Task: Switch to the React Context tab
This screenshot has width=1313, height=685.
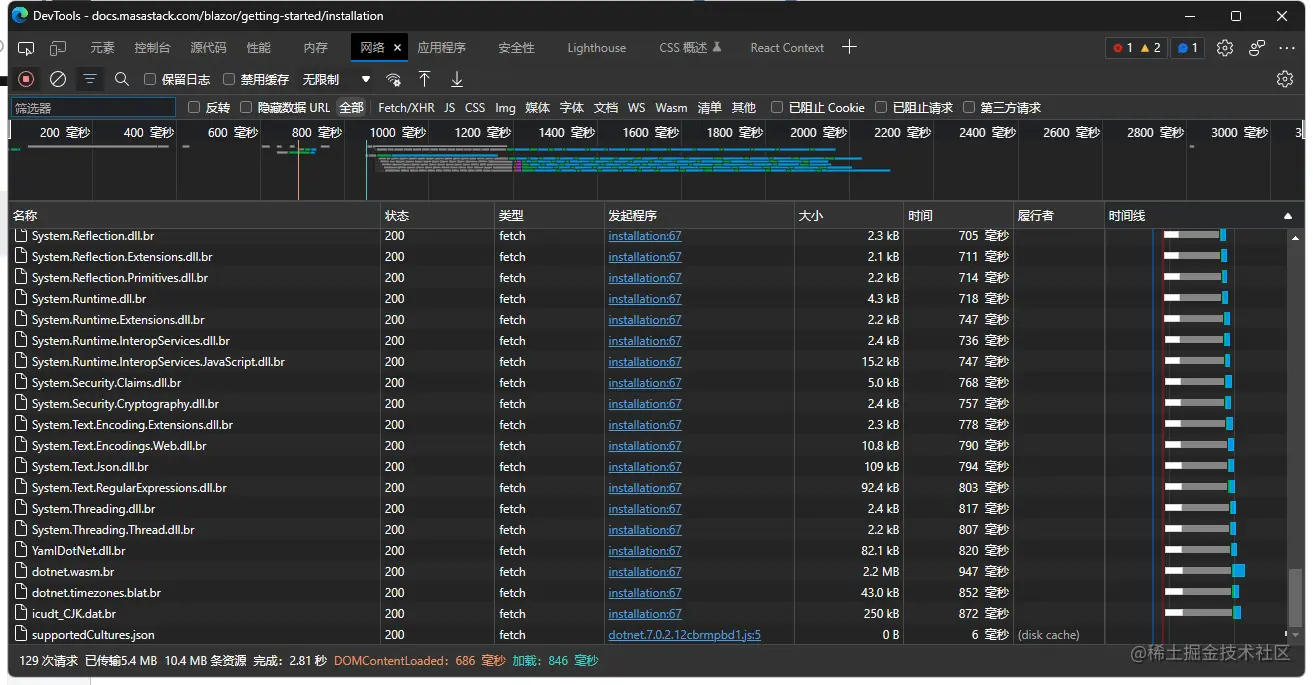Action: 787,48
